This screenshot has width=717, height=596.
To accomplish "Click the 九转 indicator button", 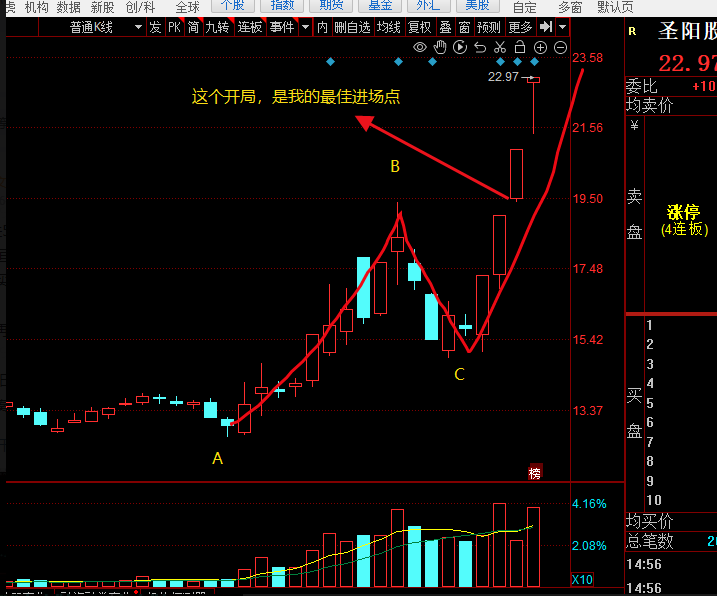I will [x=217, y=27].
